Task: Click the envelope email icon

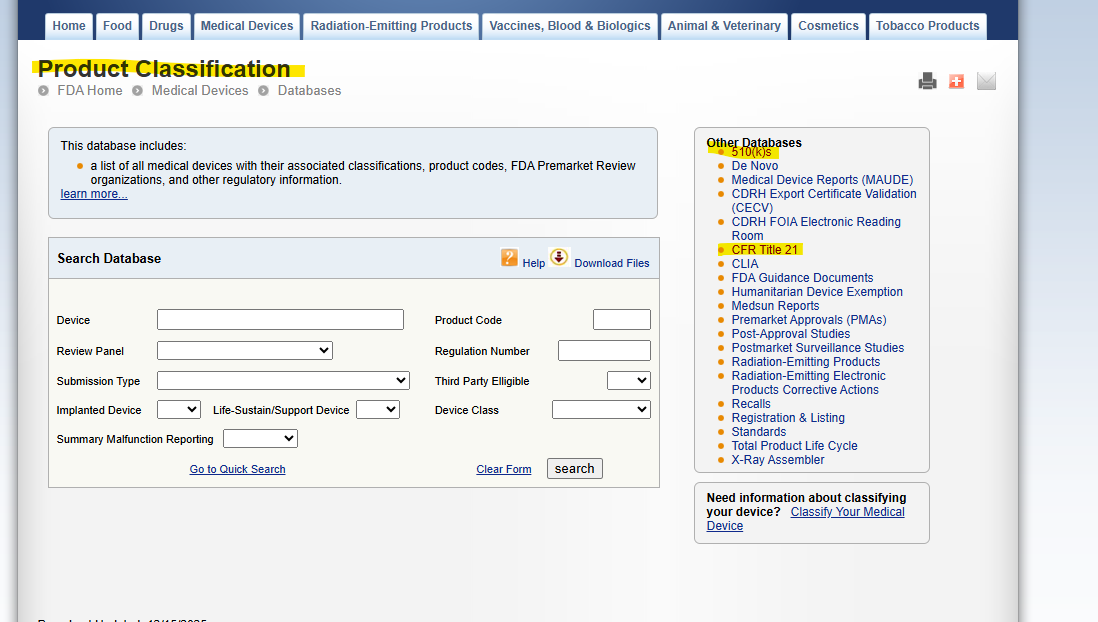Action: (x=986, y=81)
